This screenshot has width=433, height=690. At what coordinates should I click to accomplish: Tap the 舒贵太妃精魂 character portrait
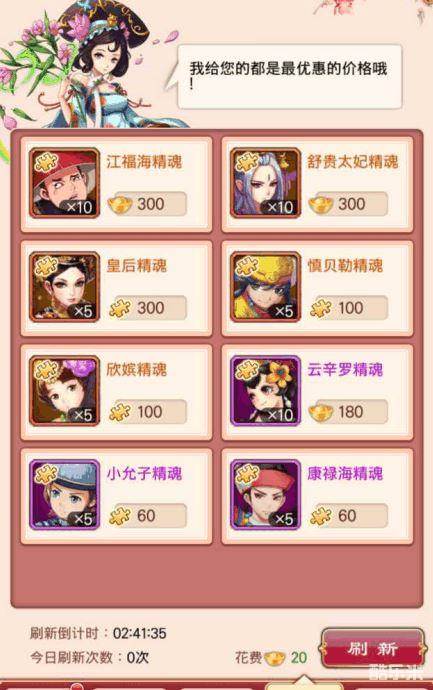click(265, 183)
